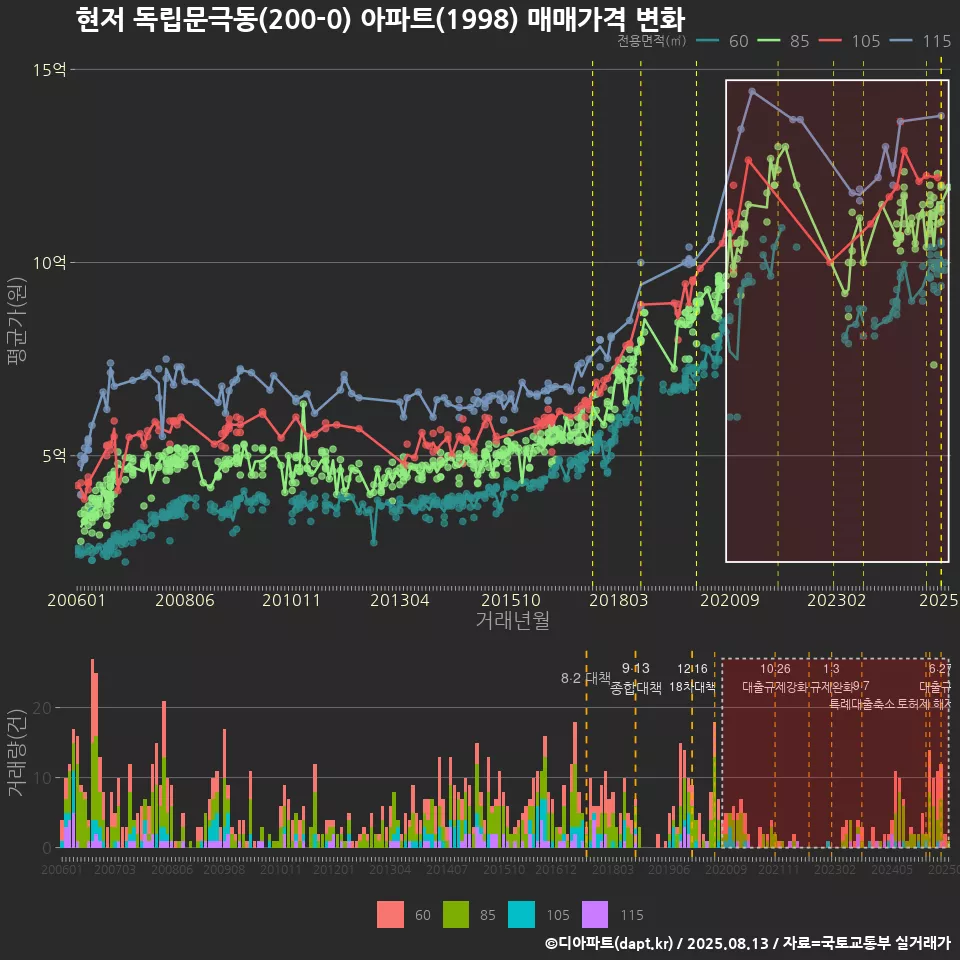Viewport: 960px width, 960px height.
Task: Click price chart tick label 201510
Action: pos(511,600)
